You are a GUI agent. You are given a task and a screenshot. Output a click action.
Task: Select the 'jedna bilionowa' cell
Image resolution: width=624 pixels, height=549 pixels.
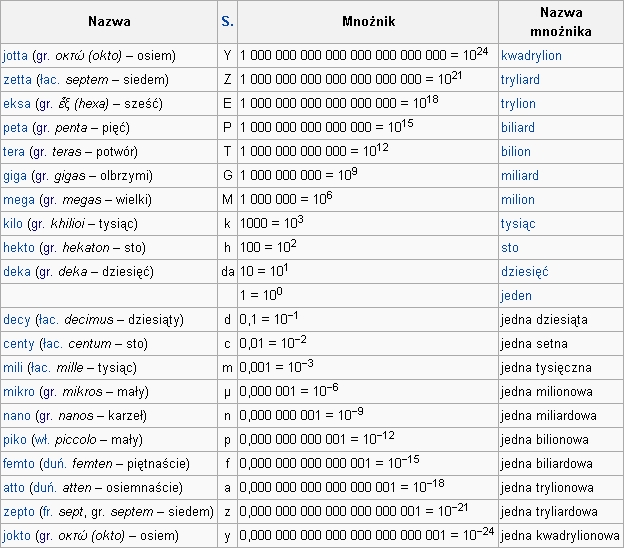tap(561, 440)
